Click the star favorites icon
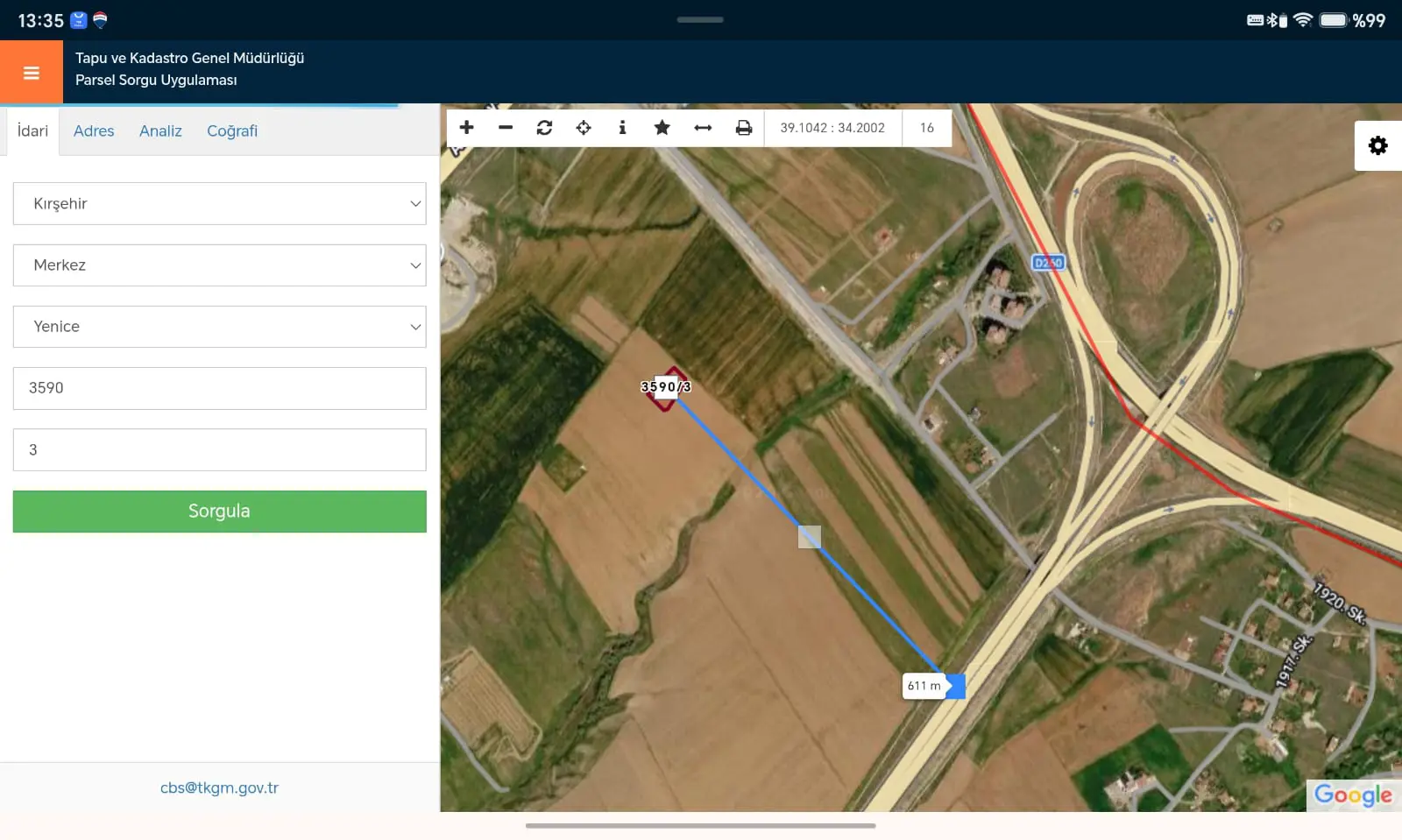 [662, 128]
